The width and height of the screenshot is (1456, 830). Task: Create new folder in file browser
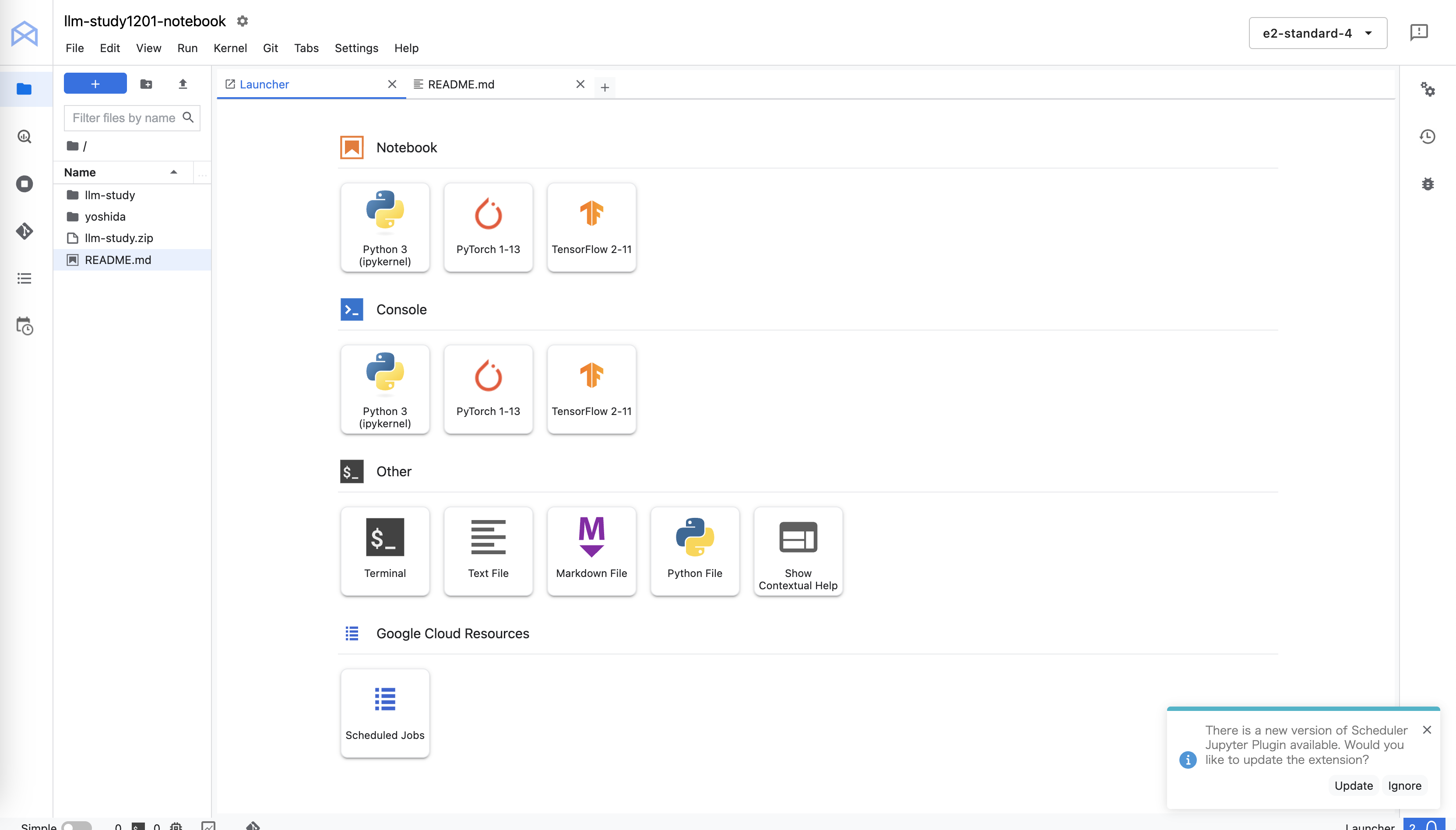(146, 84)
